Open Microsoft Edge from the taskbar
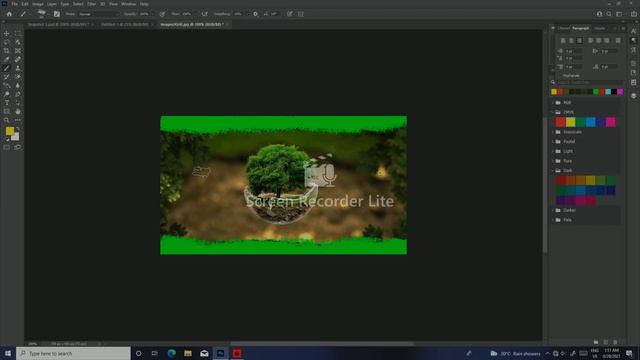 [171, 353]
